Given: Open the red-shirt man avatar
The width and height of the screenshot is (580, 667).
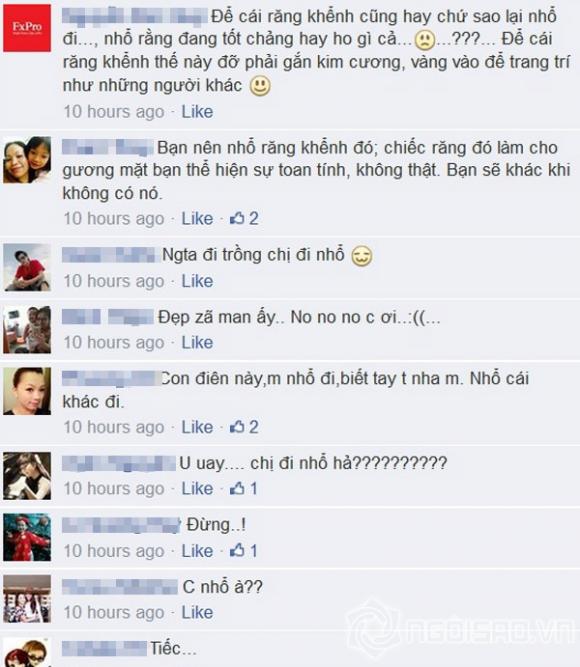Looking at the screenshot, I should tap(27, 267).
